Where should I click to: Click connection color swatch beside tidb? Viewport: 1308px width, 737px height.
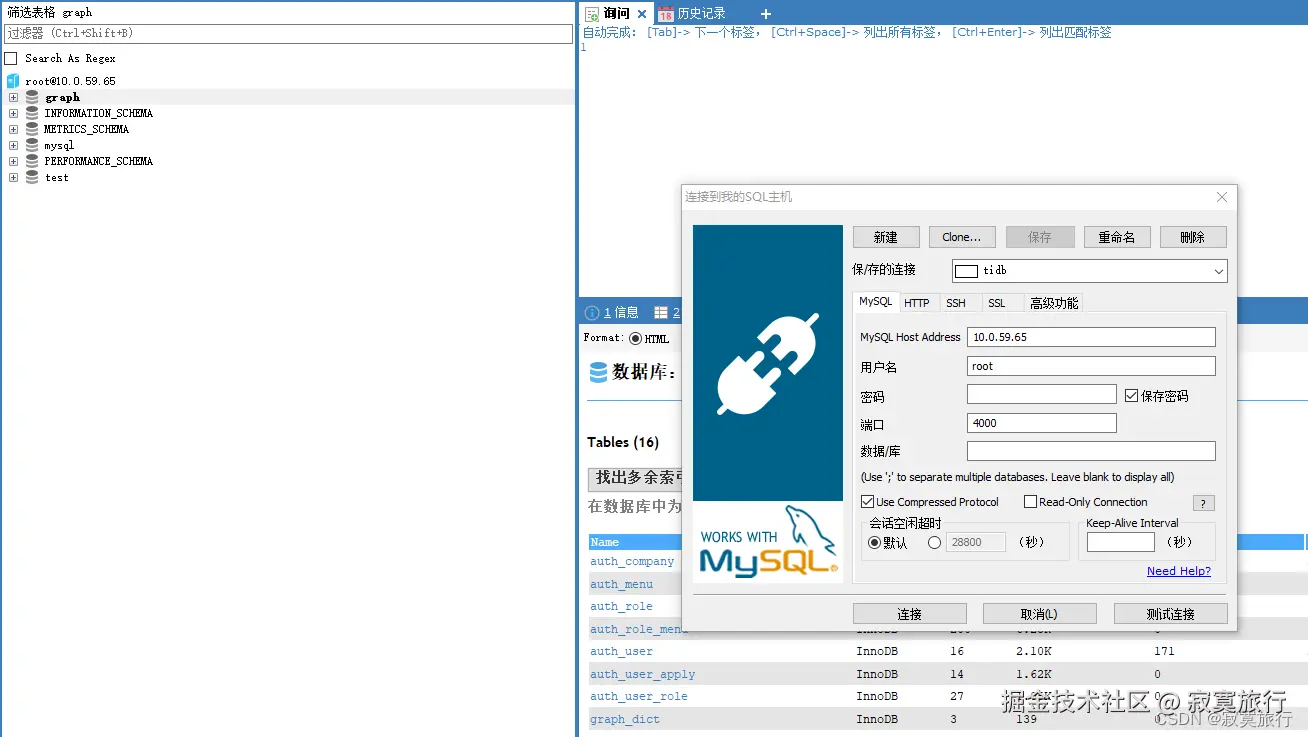tap(966, 271)
